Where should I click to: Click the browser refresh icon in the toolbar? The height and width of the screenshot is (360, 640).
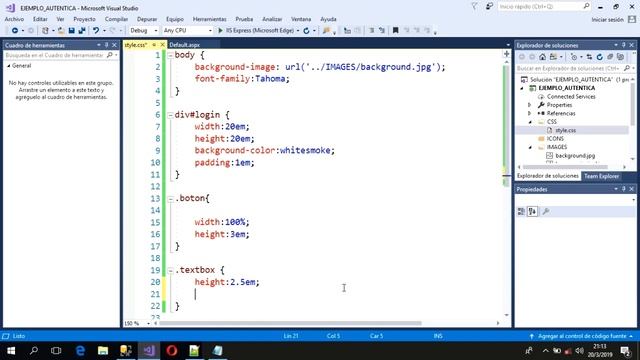pyautogui.click(x=307, y=31)
